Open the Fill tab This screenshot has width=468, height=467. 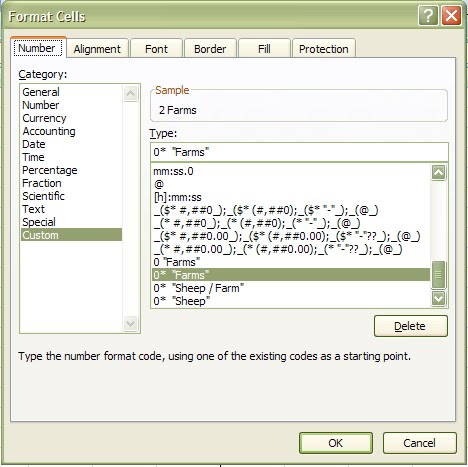pyautogui.click(x=264, y=49)
